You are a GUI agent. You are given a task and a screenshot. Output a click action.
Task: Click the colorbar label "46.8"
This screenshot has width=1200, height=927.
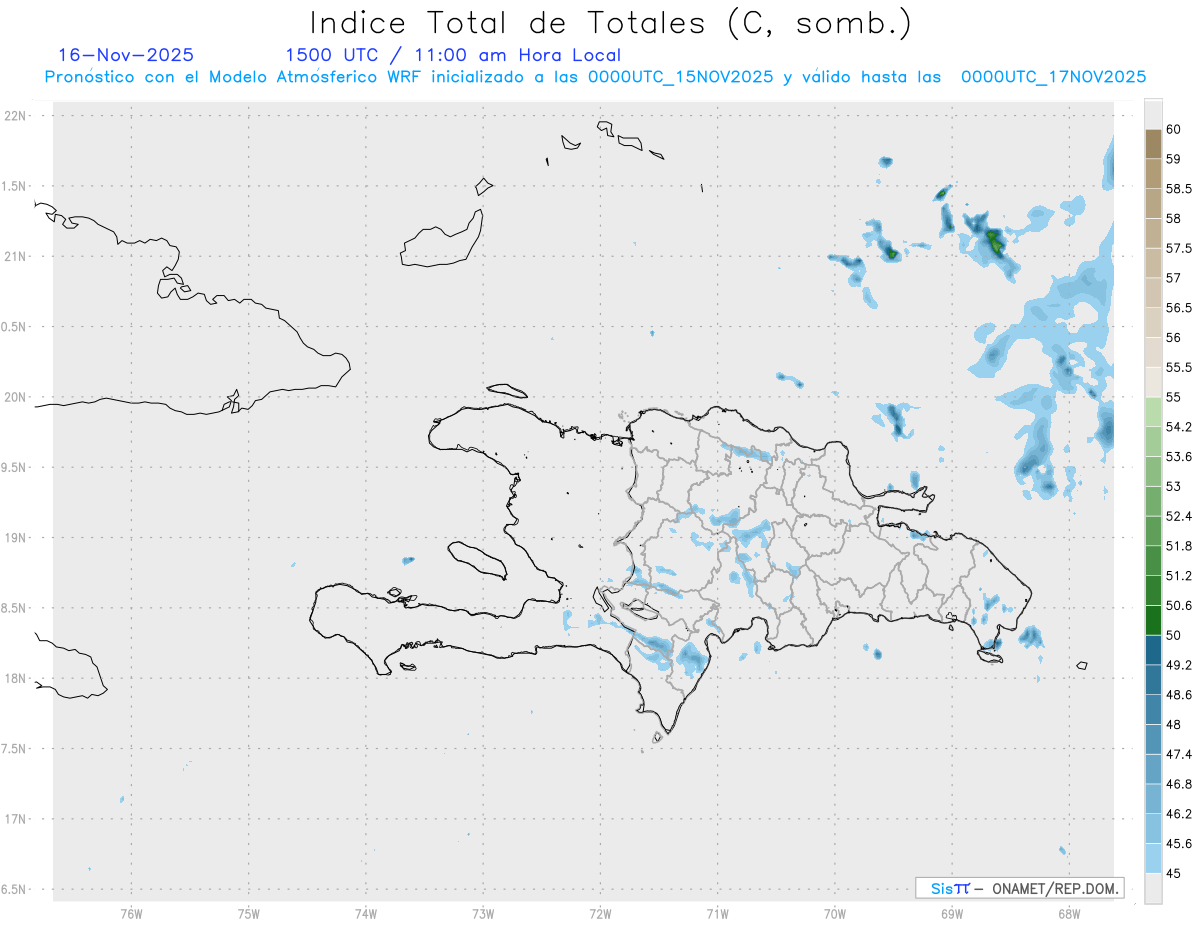[x=1178, y=784]
